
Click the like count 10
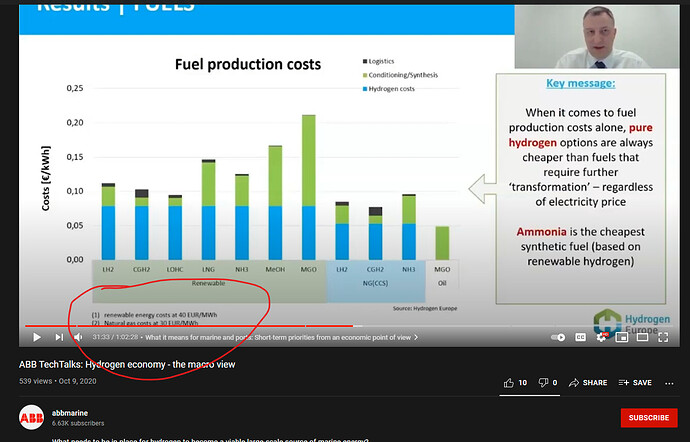pyautogui.click(x=523, y=383)
